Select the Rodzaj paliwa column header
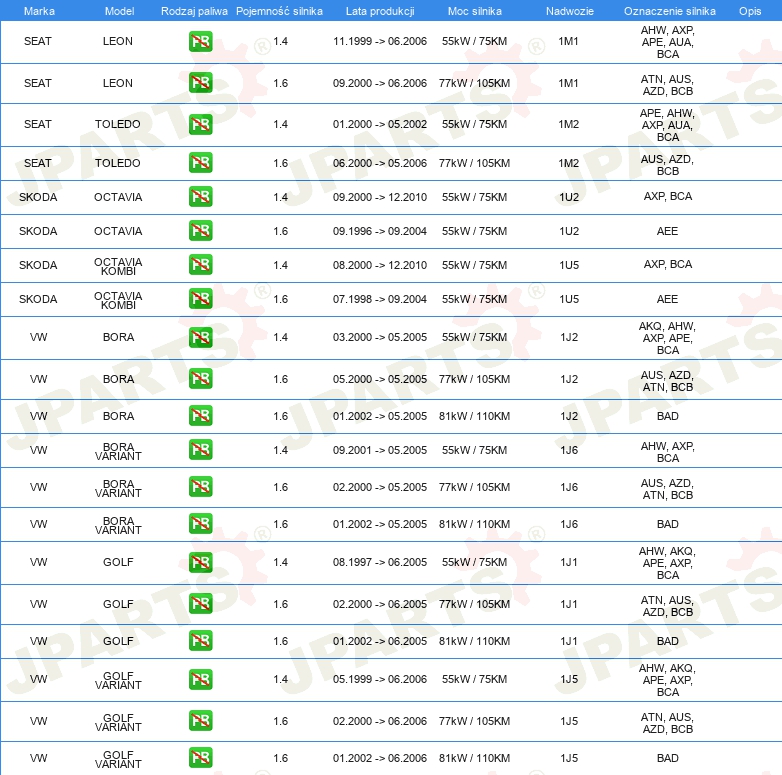This screenshot has width=782, height=775. 194,11
